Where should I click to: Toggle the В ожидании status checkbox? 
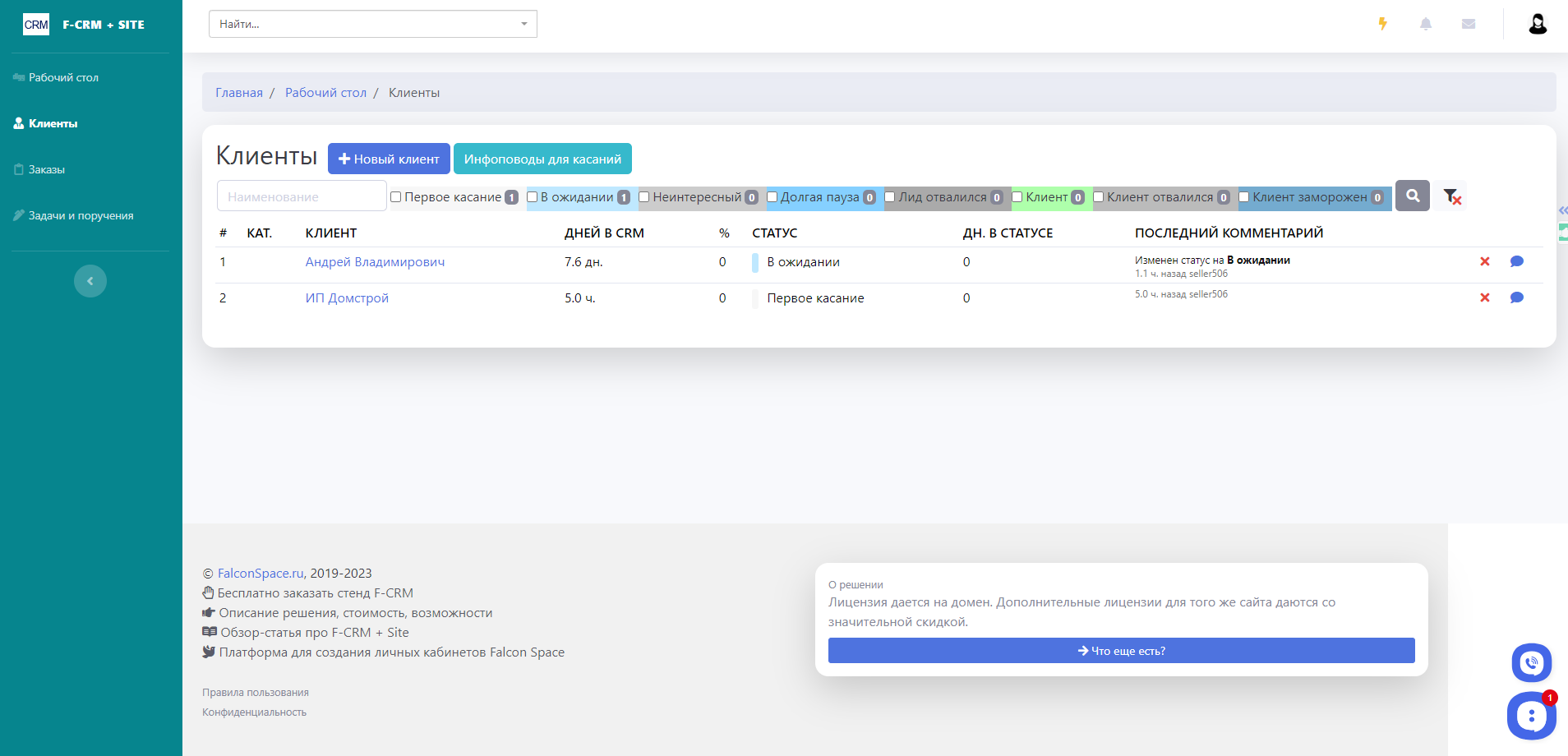click(533, 197)
